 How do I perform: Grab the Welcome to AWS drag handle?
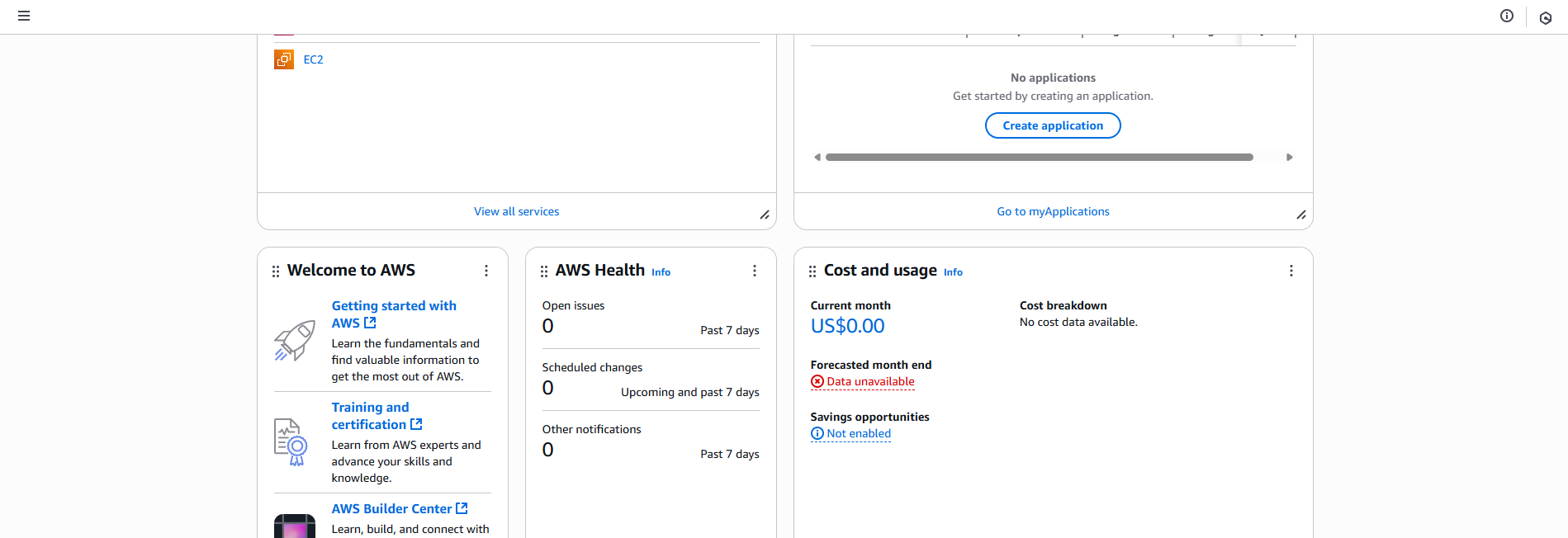click(x=276, y=271)
